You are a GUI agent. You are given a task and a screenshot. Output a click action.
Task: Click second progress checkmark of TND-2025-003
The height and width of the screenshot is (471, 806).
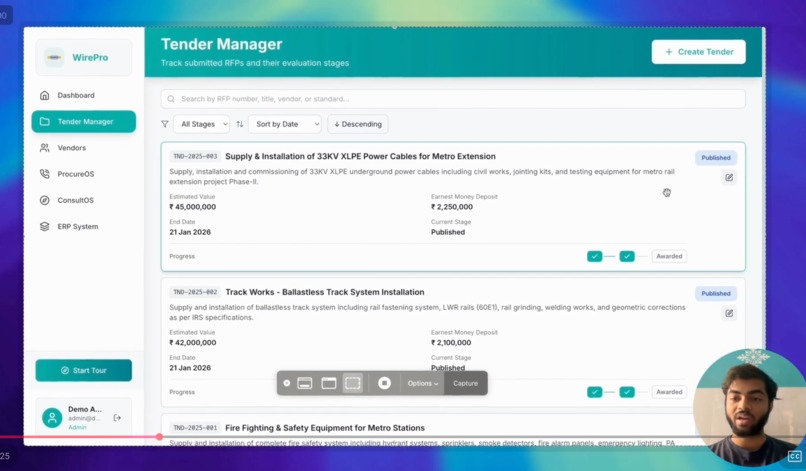click(627, 256)
